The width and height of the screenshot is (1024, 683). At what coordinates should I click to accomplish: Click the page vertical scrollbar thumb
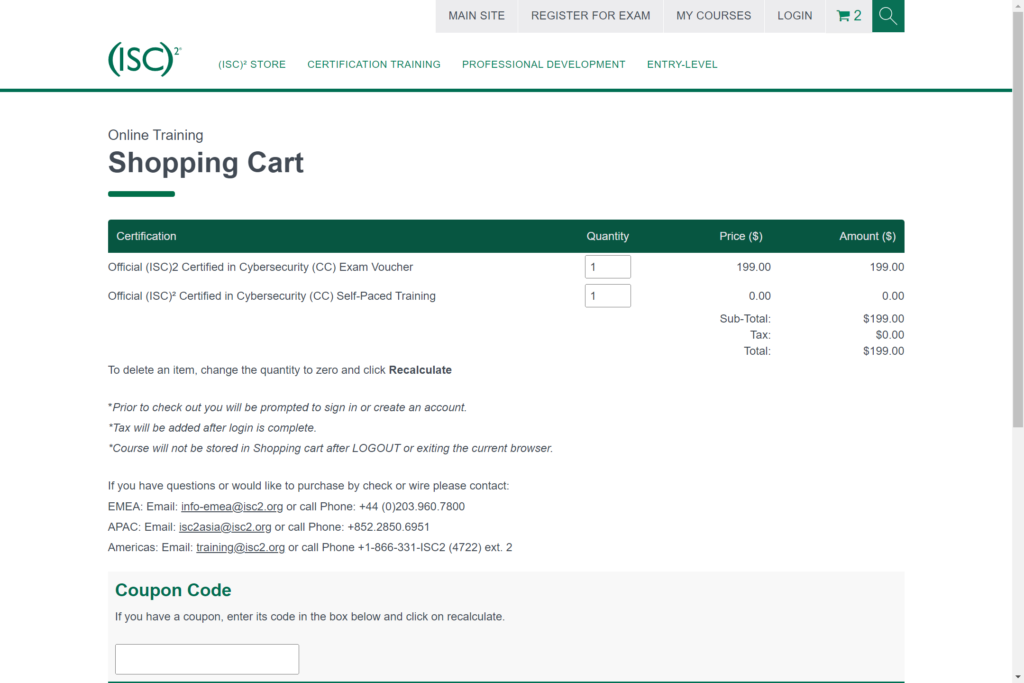pyautogui.click(x=1018, y=219)
